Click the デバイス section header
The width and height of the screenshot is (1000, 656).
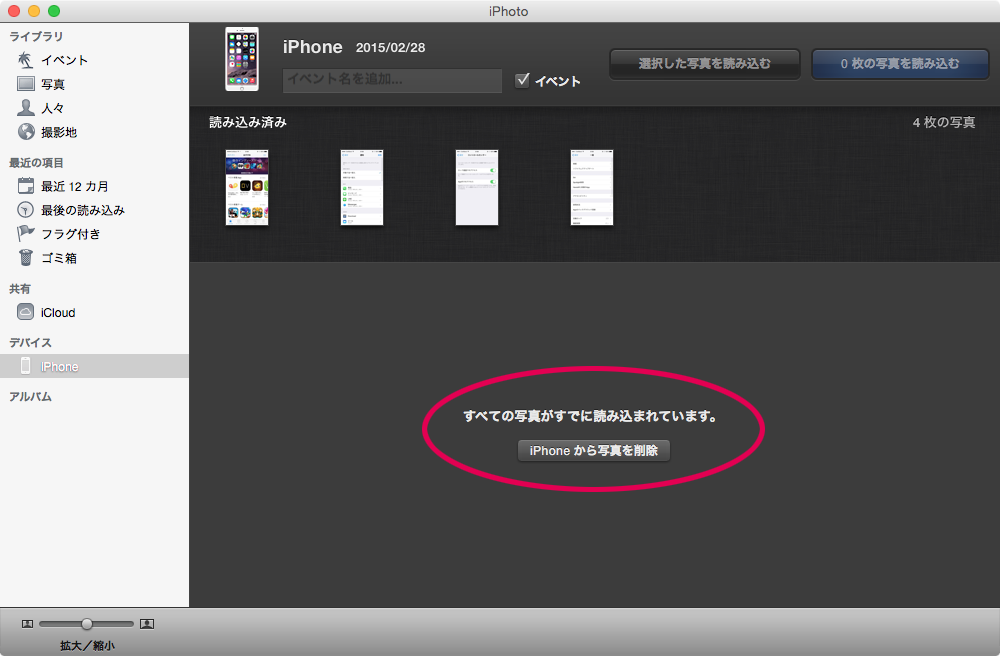[x=30, y=342]
